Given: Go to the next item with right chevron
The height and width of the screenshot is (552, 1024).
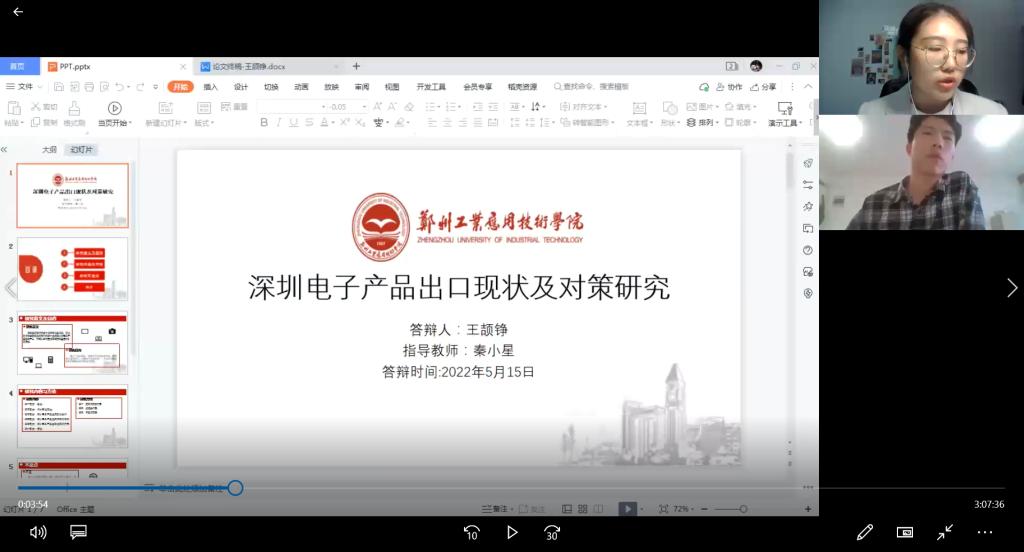Looking at the screenshot, I should 1011,288.
